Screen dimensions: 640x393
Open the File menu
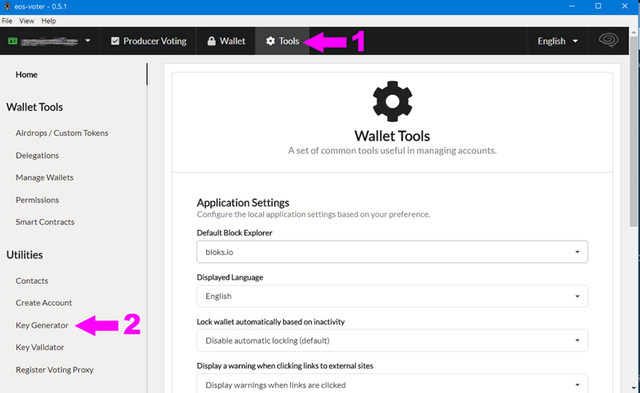(7, 21)
